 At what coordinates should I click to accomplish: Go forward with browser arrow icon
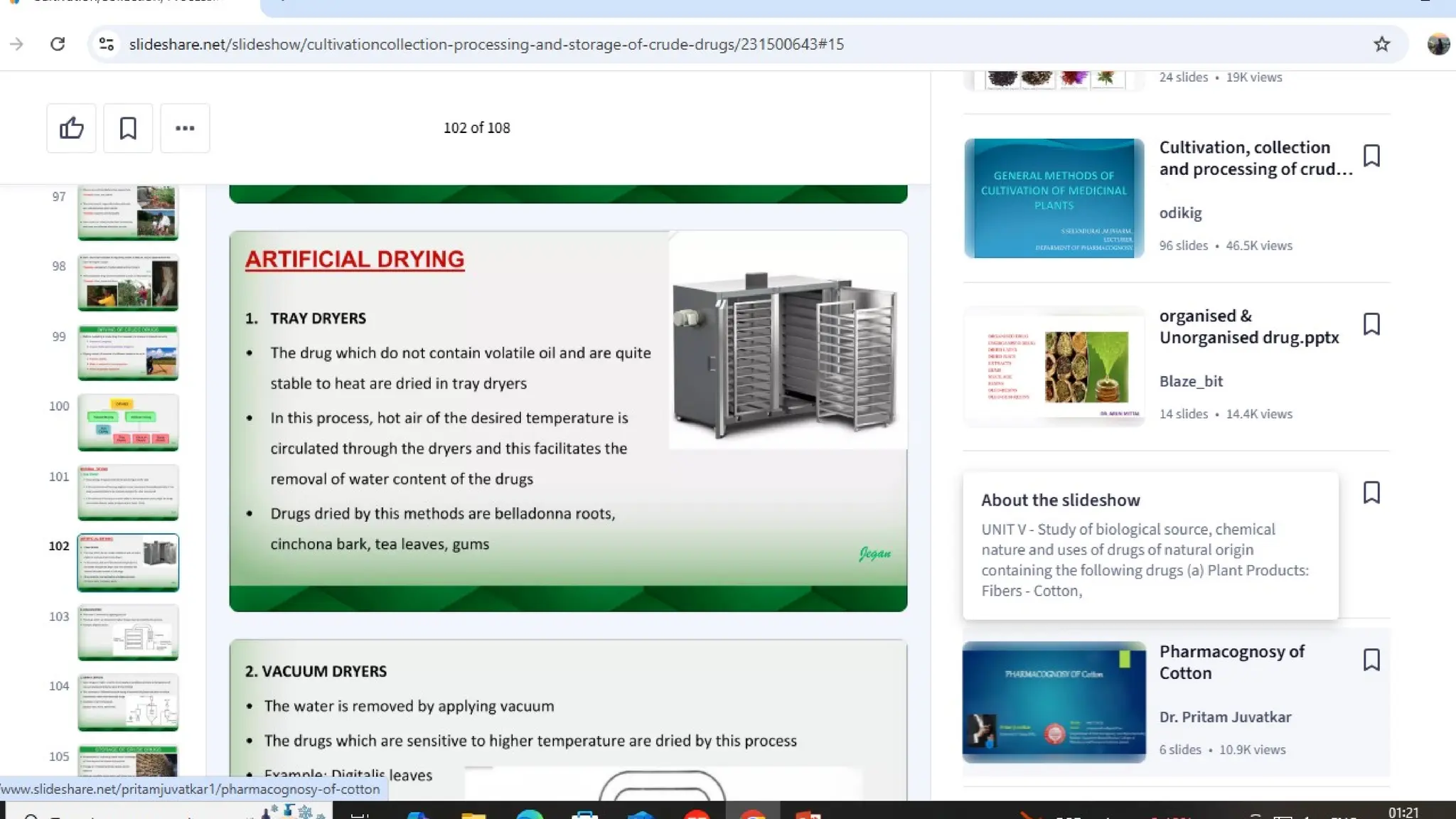pos(16,44)
